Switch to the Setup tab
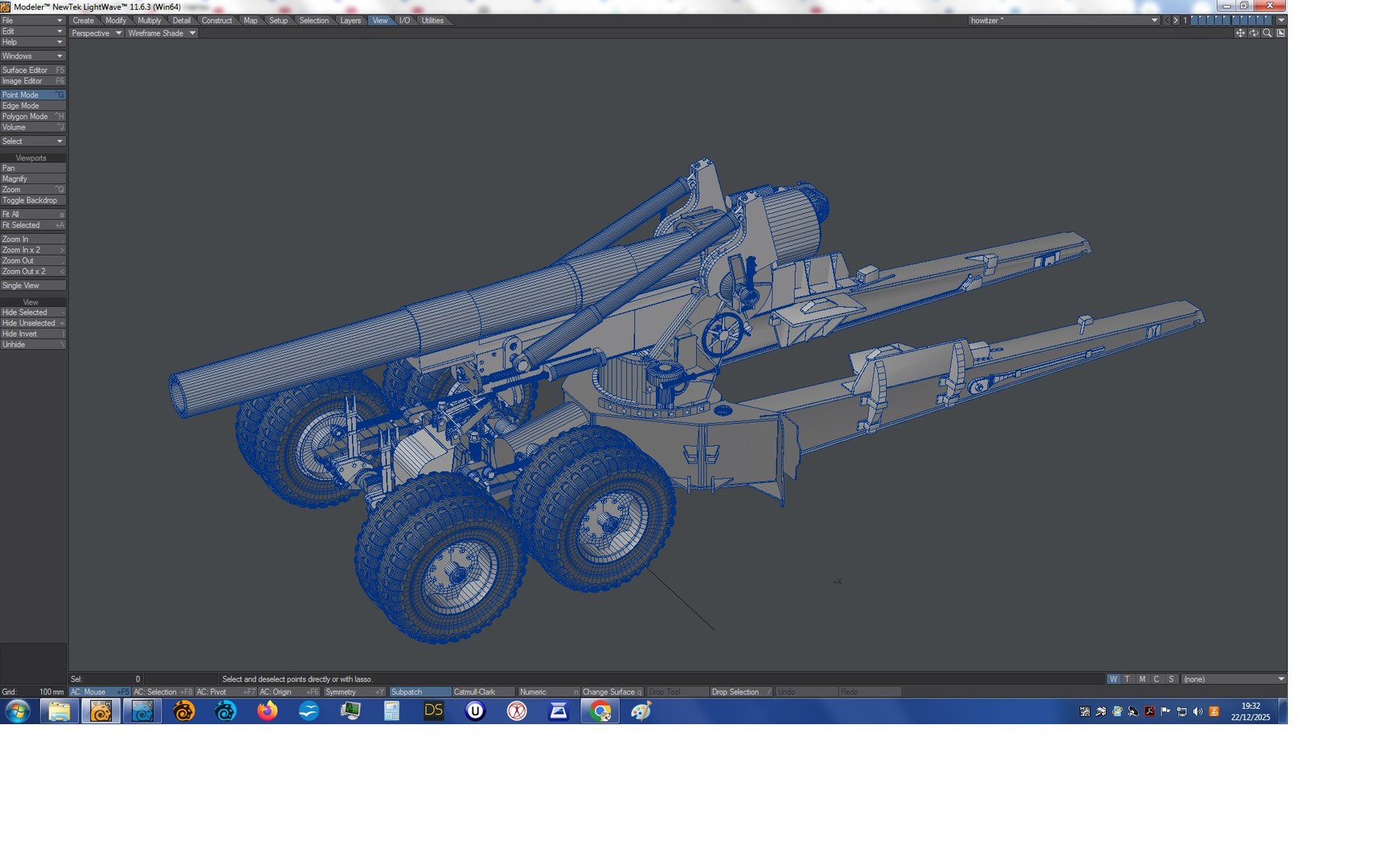This screenshot has width=1389, height=868. tap(278, 21)
